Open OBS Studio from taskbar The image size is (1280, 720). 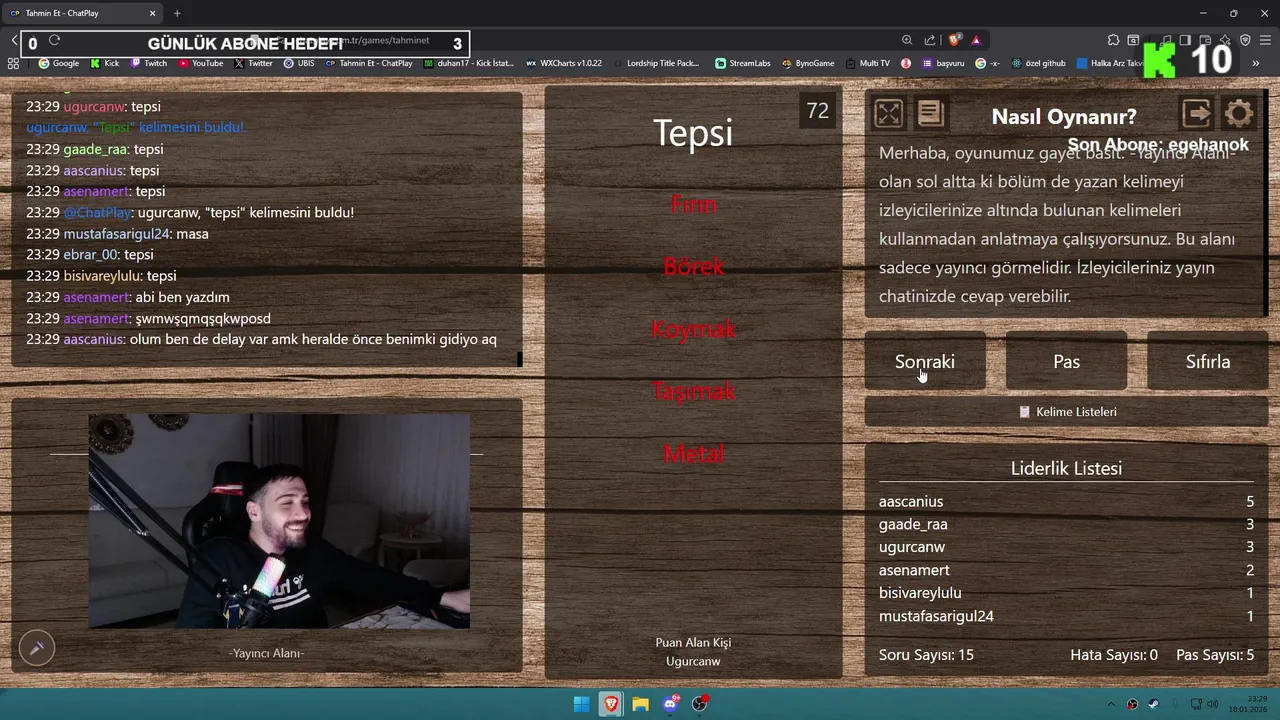coord(700,704)
